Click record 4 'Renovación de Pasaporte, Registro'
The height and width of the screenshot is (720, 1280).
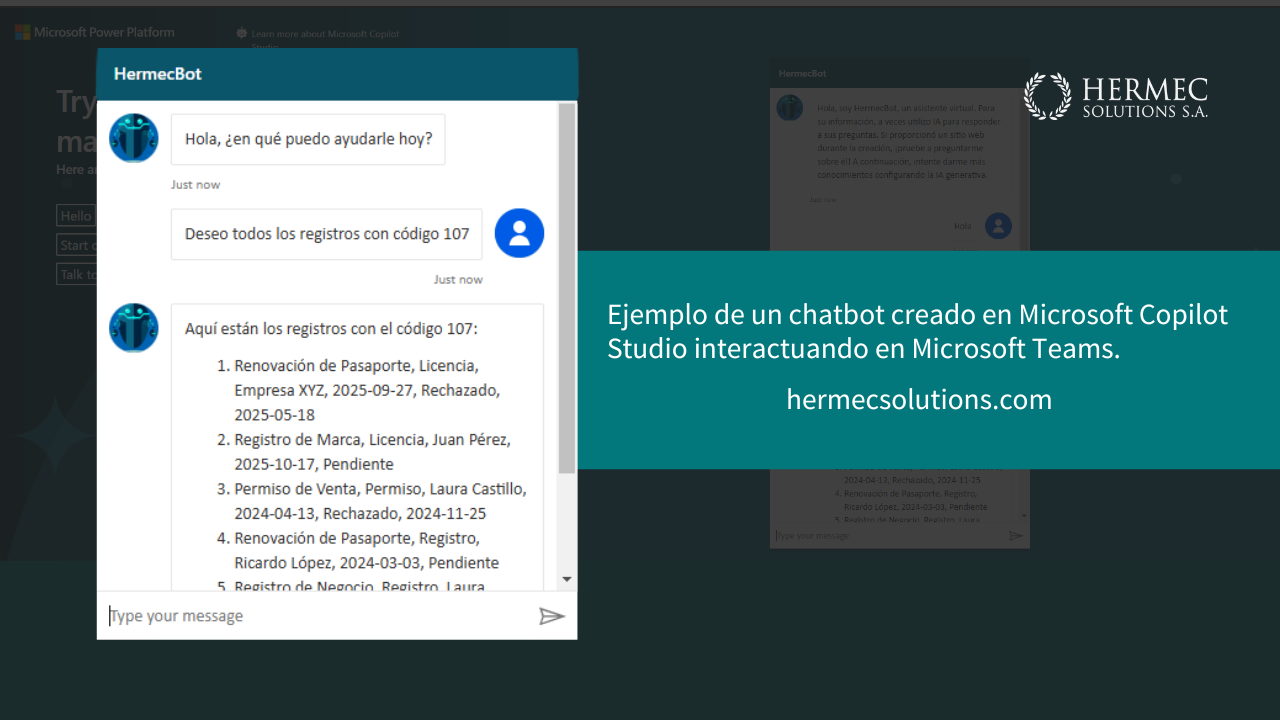point(358,551)
